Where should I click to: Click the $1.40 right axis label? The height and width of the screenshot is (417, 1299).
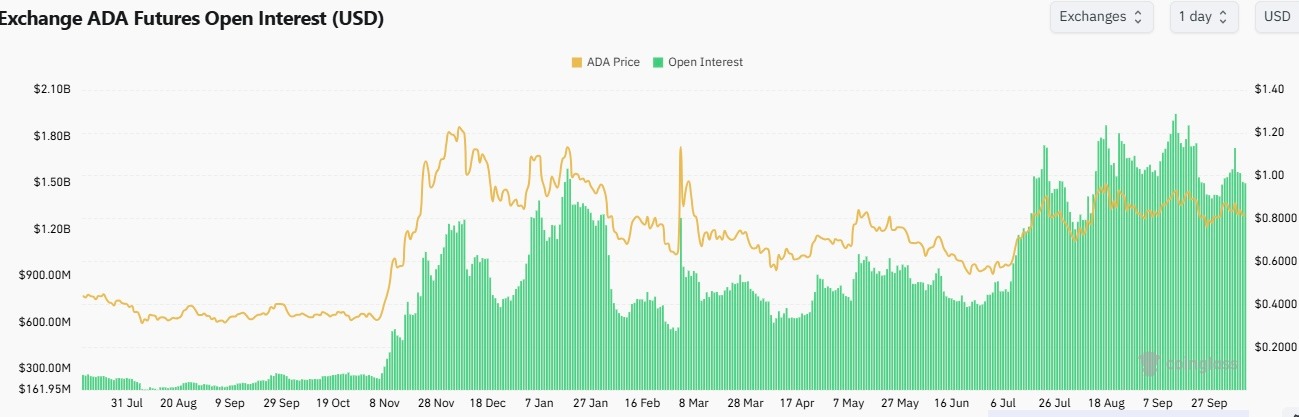click(1269, 90)
